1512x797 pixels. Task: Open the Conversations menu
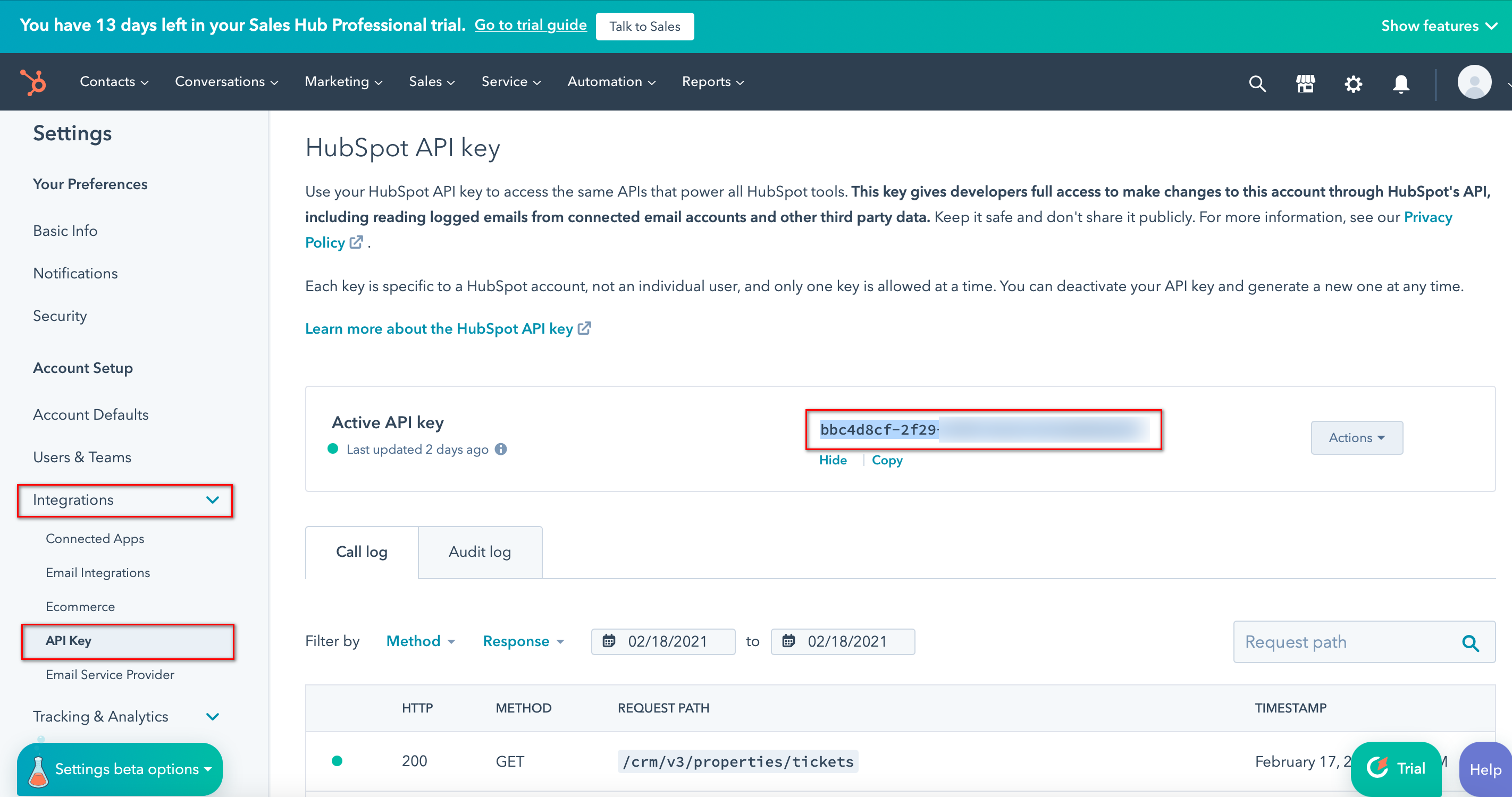pos(226,82)
